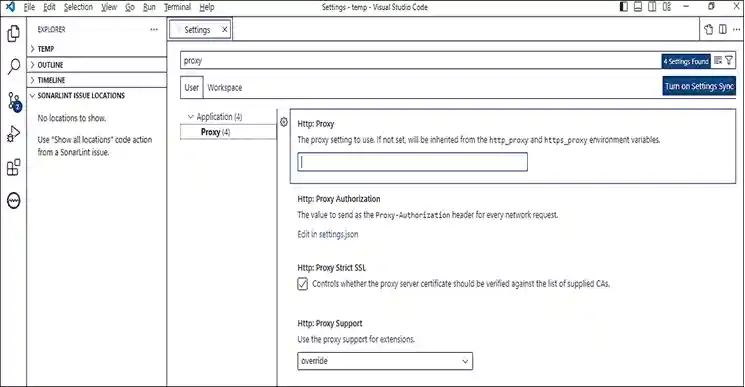
Task: Clear settings search input icon
Action: [x=718, y=60]
